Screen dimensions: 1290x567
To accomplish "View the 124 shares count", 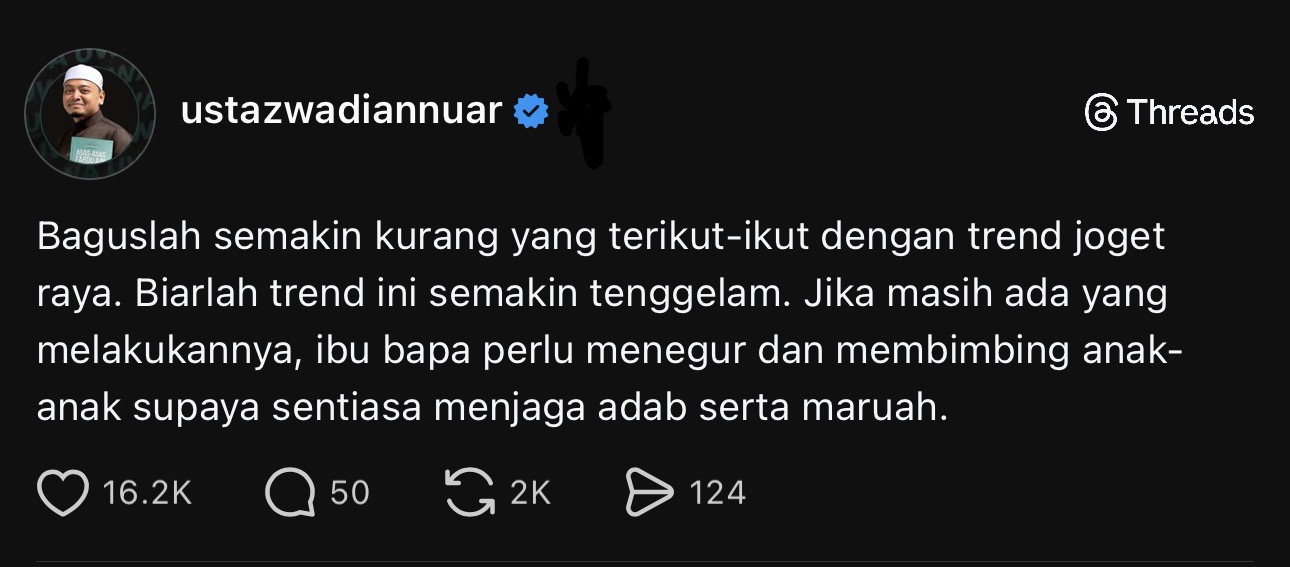I will click(717, 492).
